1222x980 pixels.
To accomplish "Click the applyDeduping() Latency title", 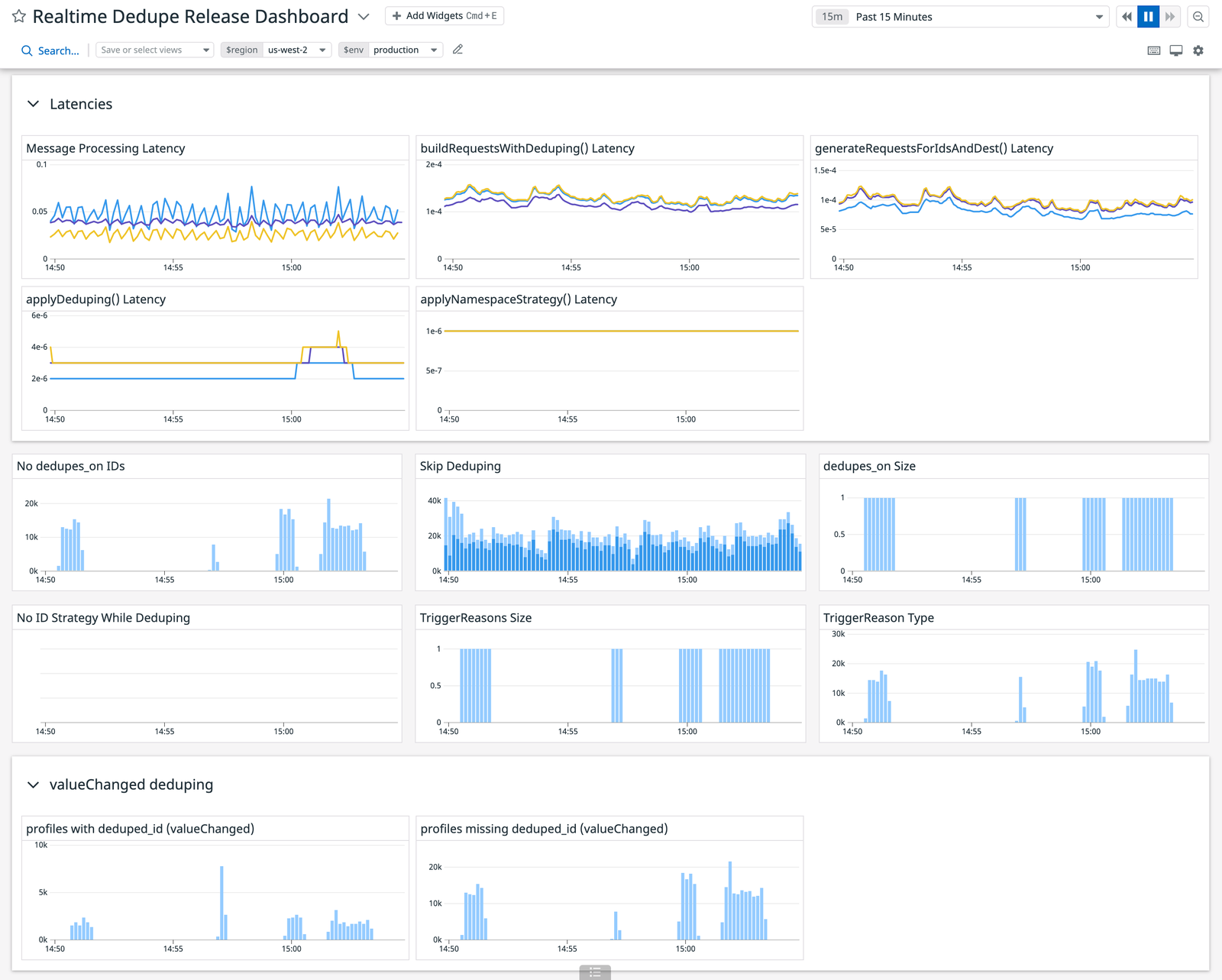I will pyautogui.click(x=95, y=299).
